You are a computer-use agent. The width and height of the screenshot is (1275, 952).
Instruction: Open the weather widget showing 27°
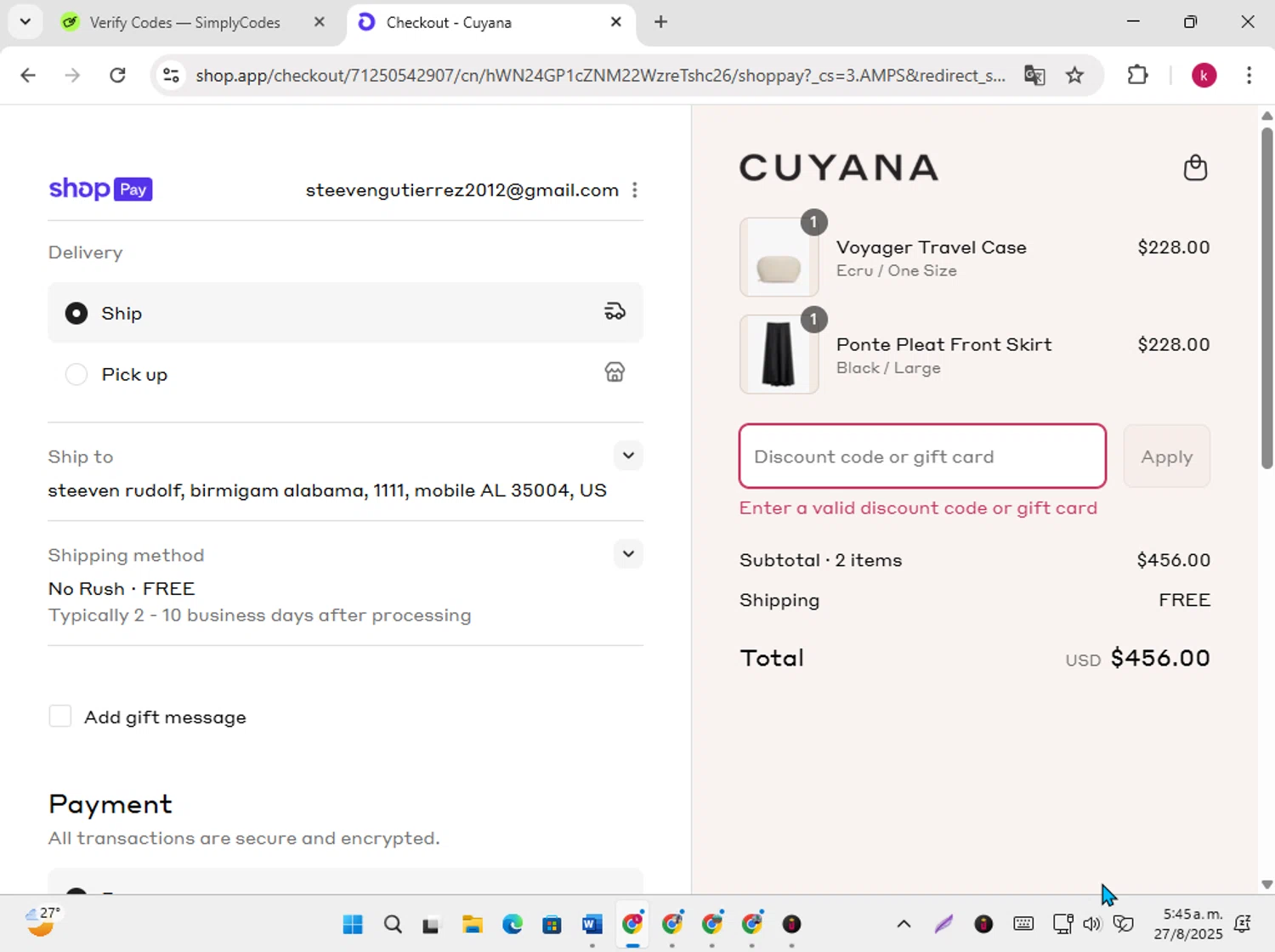pyautogui.click(x=42, y=921)
